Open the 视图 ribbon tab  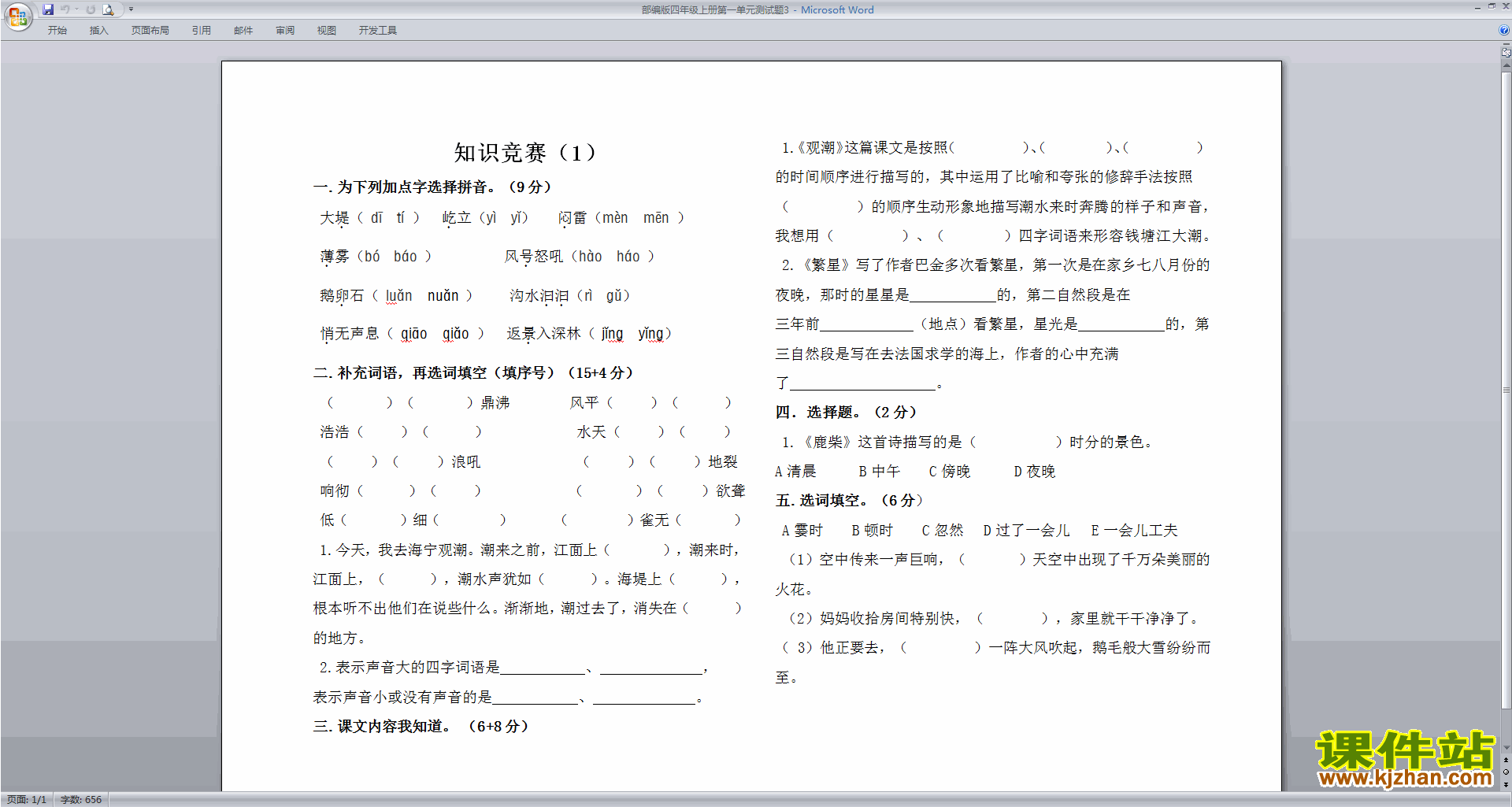(326, 31)
